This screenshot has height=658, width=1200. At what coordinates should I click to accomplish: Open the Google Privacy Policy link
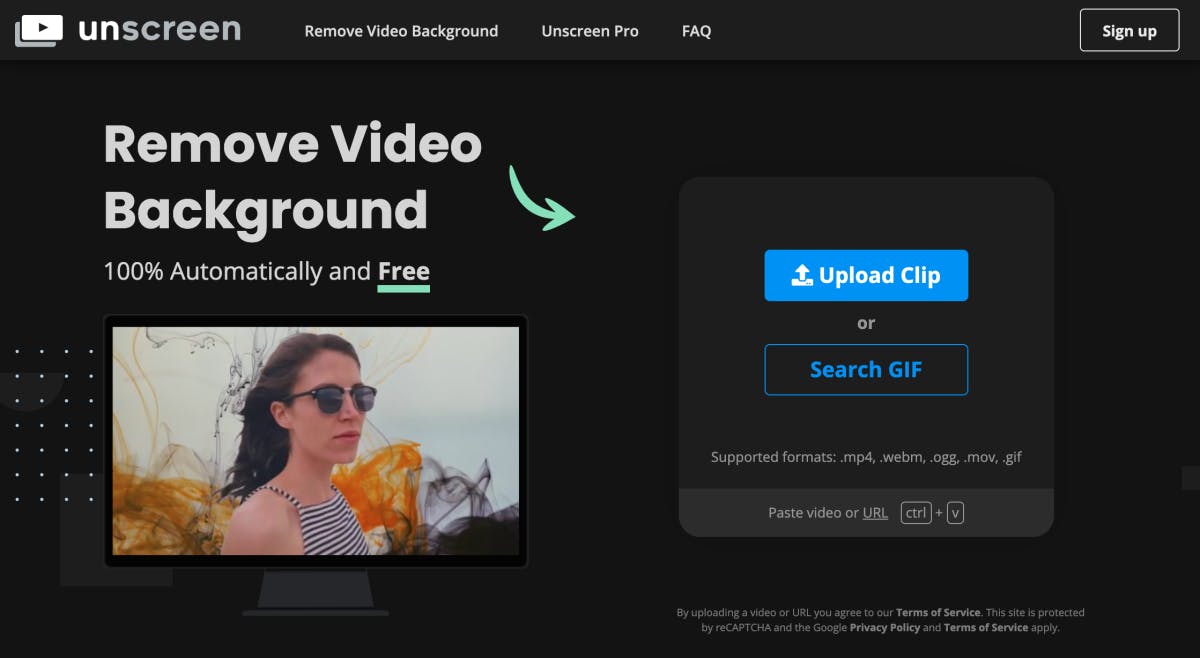click(x=884, y=627)
